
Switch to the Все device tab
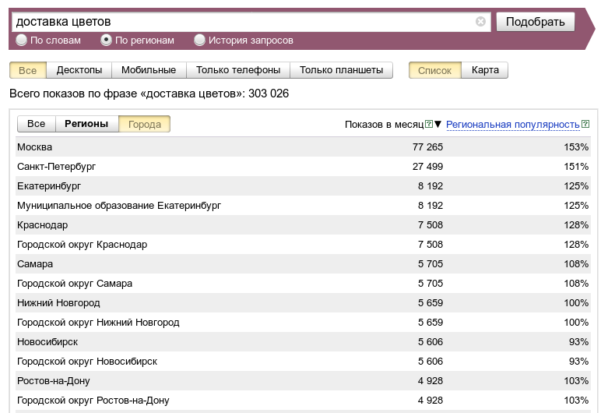[x=28, y=70]
